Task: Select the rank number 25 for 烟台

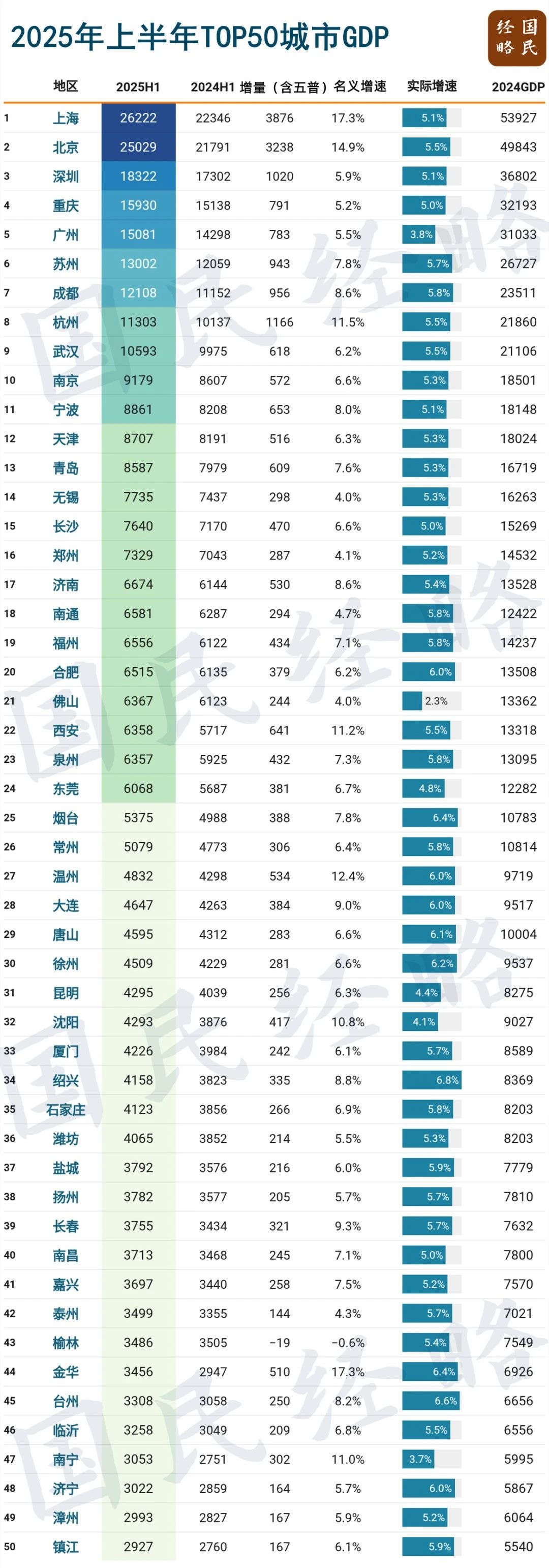Action: [10, 817]
